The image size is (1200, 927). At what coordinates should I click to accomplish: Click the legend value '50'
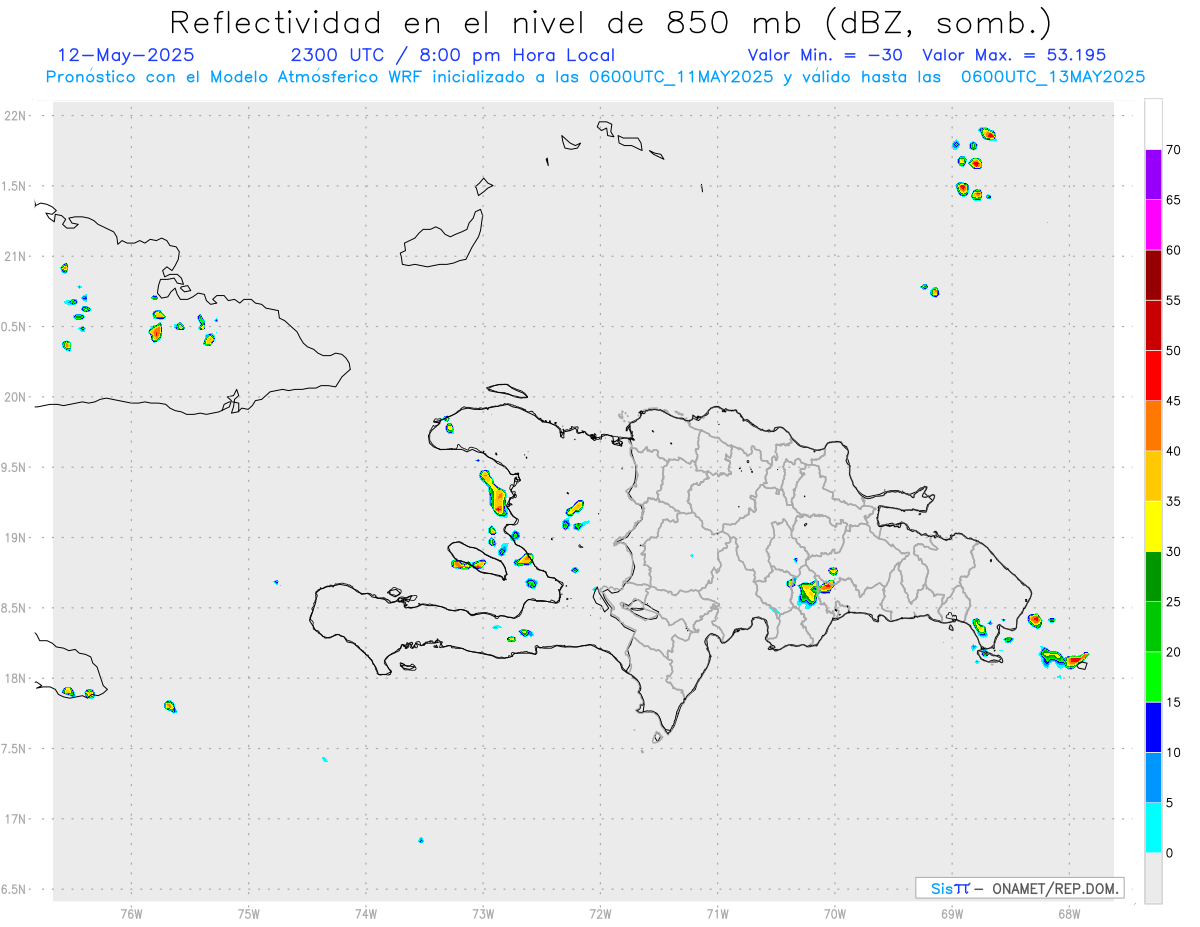1175,351
